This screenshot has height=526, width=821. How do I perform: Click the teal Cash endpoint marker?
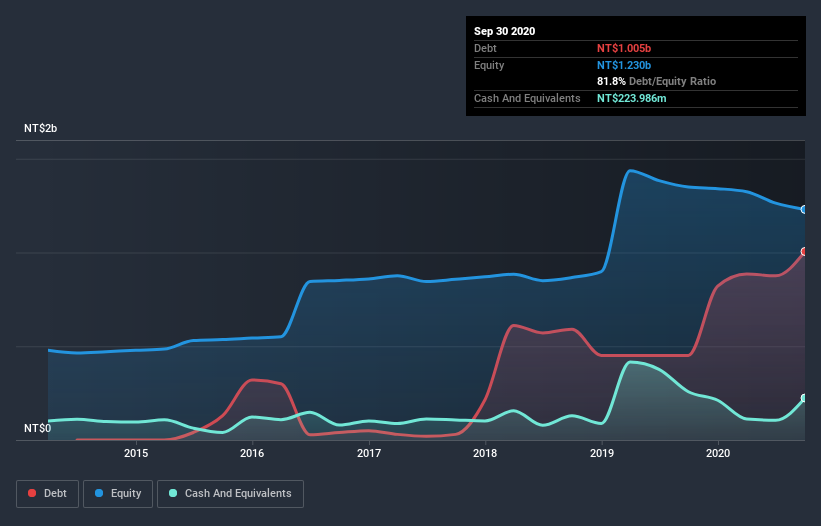coord(804,398)
